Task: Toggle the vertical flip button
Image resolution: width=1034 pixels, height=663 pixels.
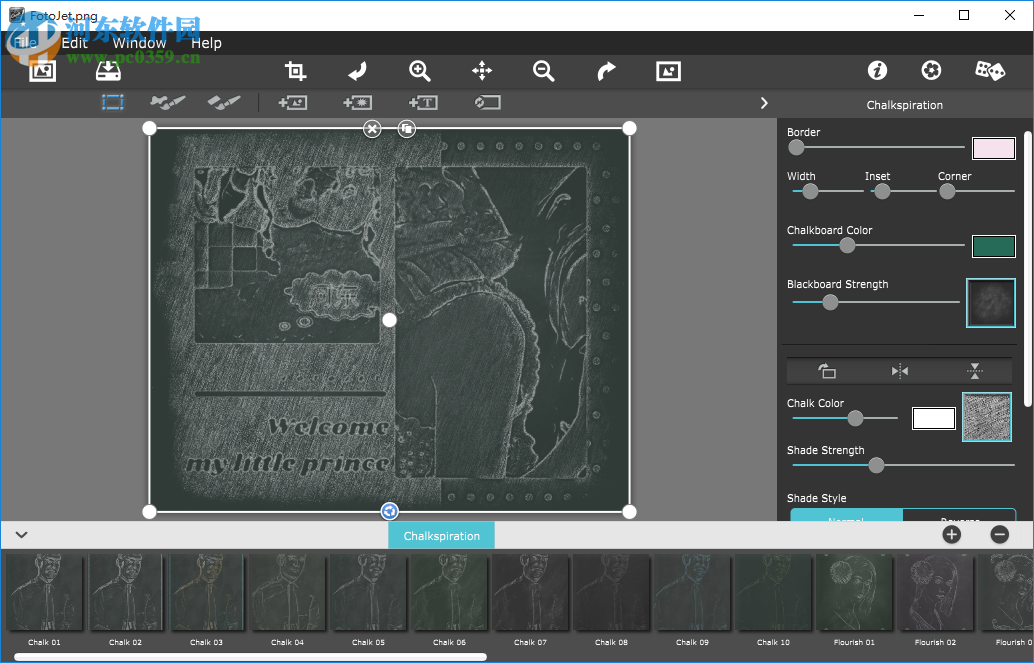Action: point(975,371)
